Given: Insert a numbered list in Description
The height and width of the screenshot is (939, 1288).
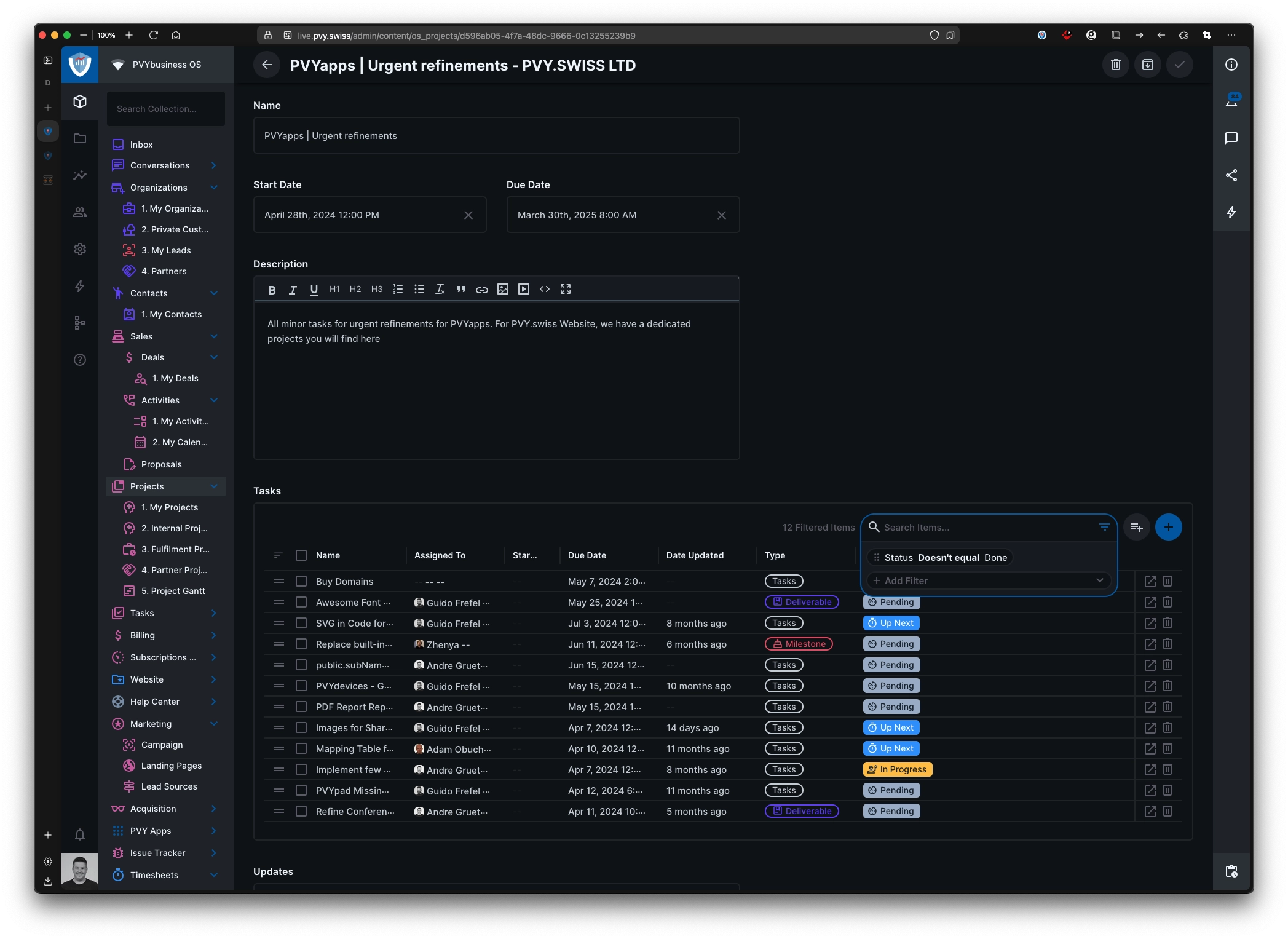Looking at the screenshot, I should point(398,289).
